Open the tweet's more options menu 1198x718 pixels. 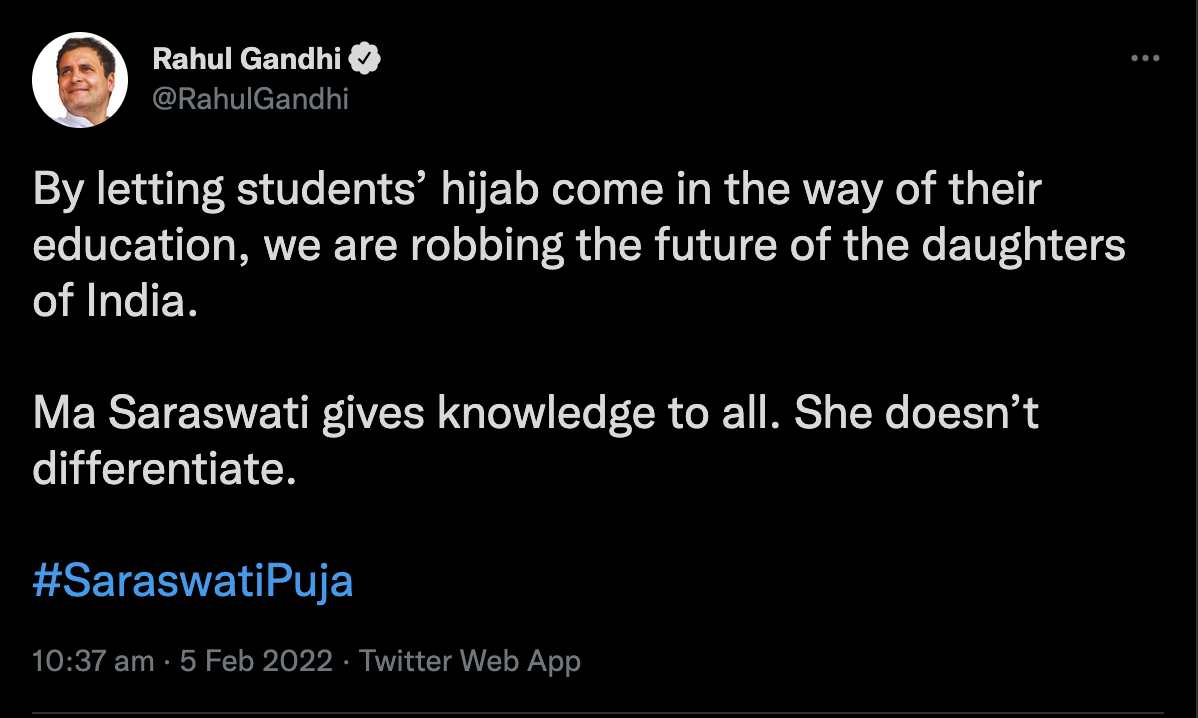(x=1144, y=59)
